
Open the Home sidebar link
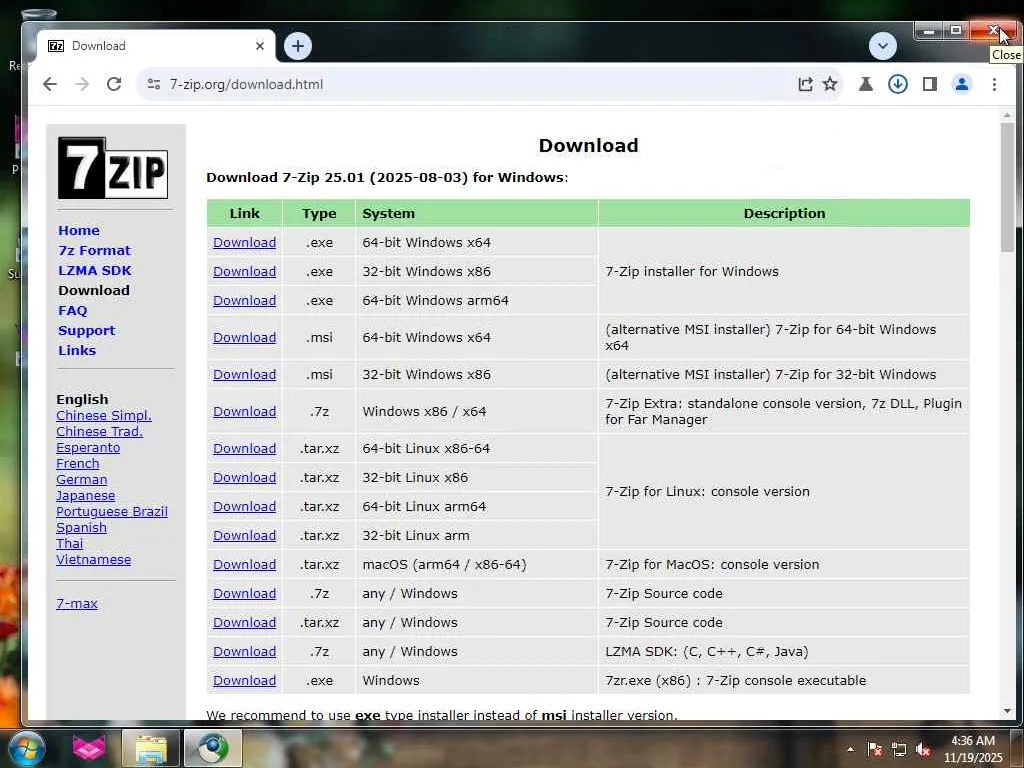79,231
